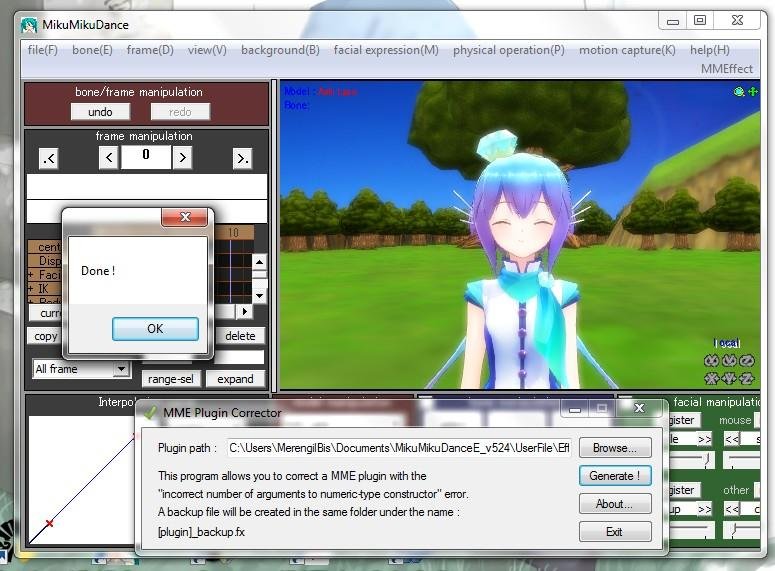The width and height of the screenshot is (775, 571).
Task: Click the Plugin path text field
Action: click(x=399, y=448)
